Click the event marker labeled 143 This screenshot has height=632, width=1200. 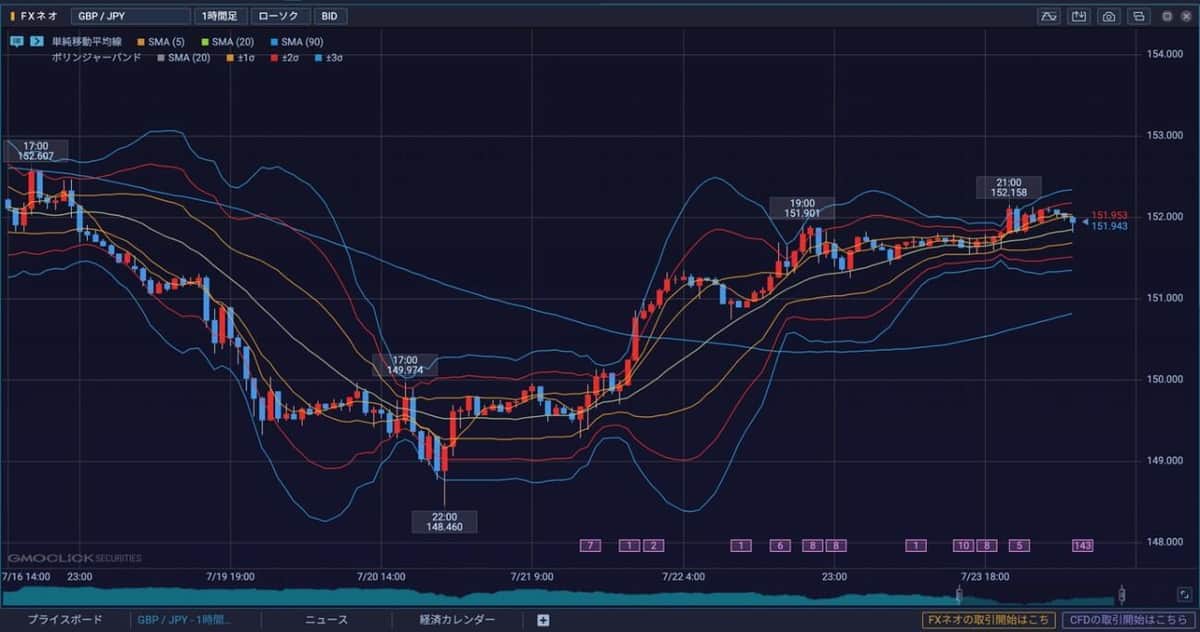tap(1082, 545)
